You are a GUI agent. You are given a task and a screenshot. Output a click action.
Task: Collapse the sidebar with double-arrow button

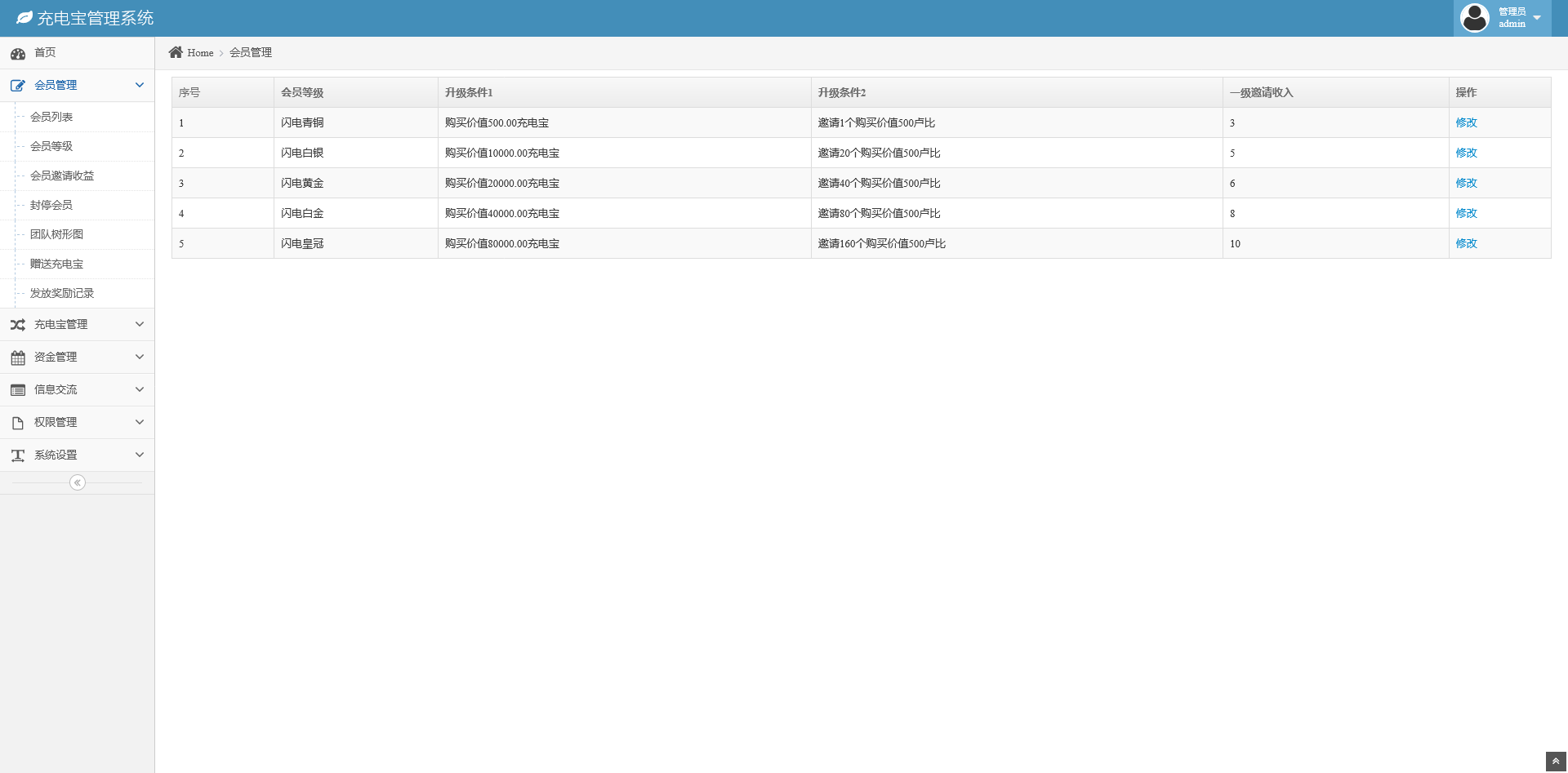[x=78, y=482]
